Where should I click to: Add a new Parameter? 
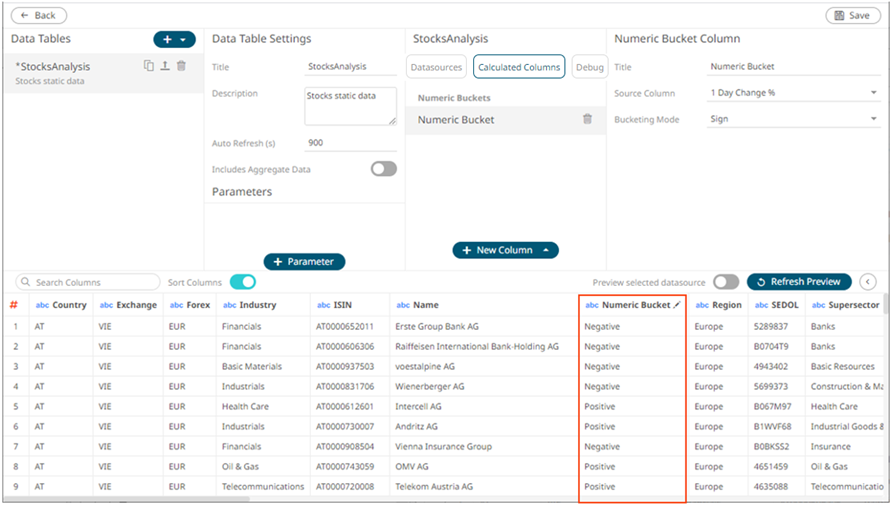pyautogui.click(x=304, y=261)
